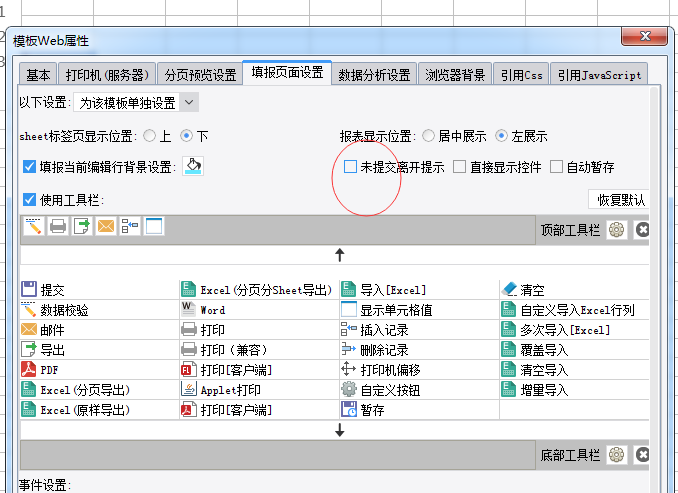Move selected item up with the up arrow

coord(340,255)
